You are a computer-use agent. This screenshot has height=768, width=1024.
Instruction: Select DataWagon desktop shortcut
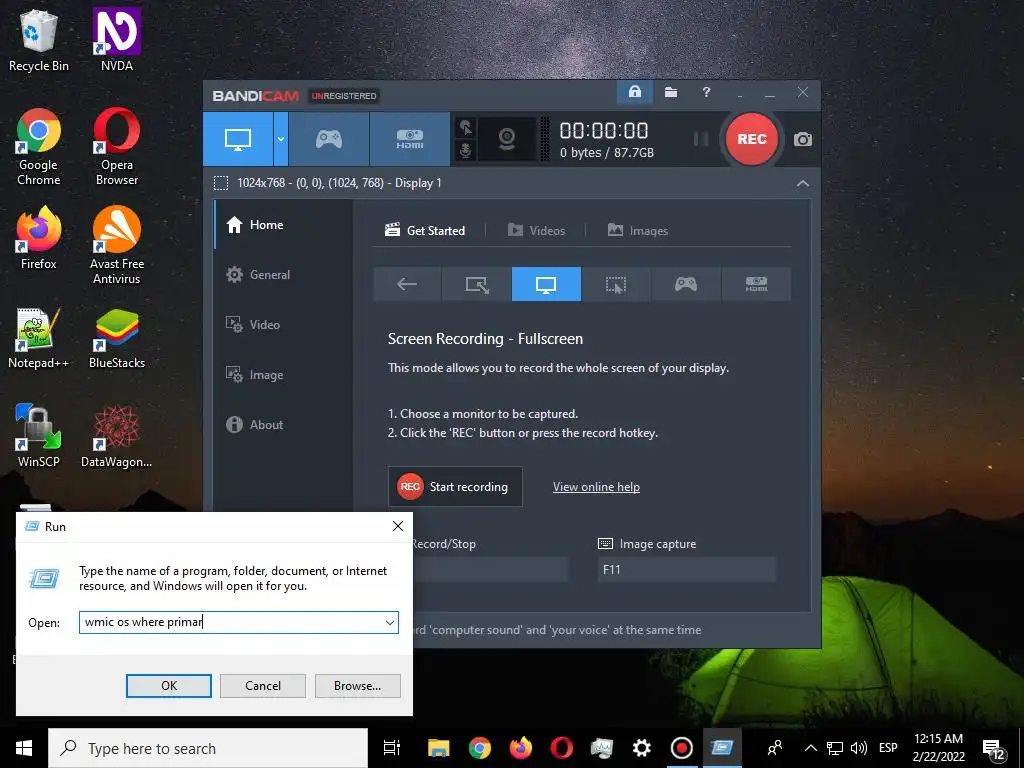[x=117, y=436]
